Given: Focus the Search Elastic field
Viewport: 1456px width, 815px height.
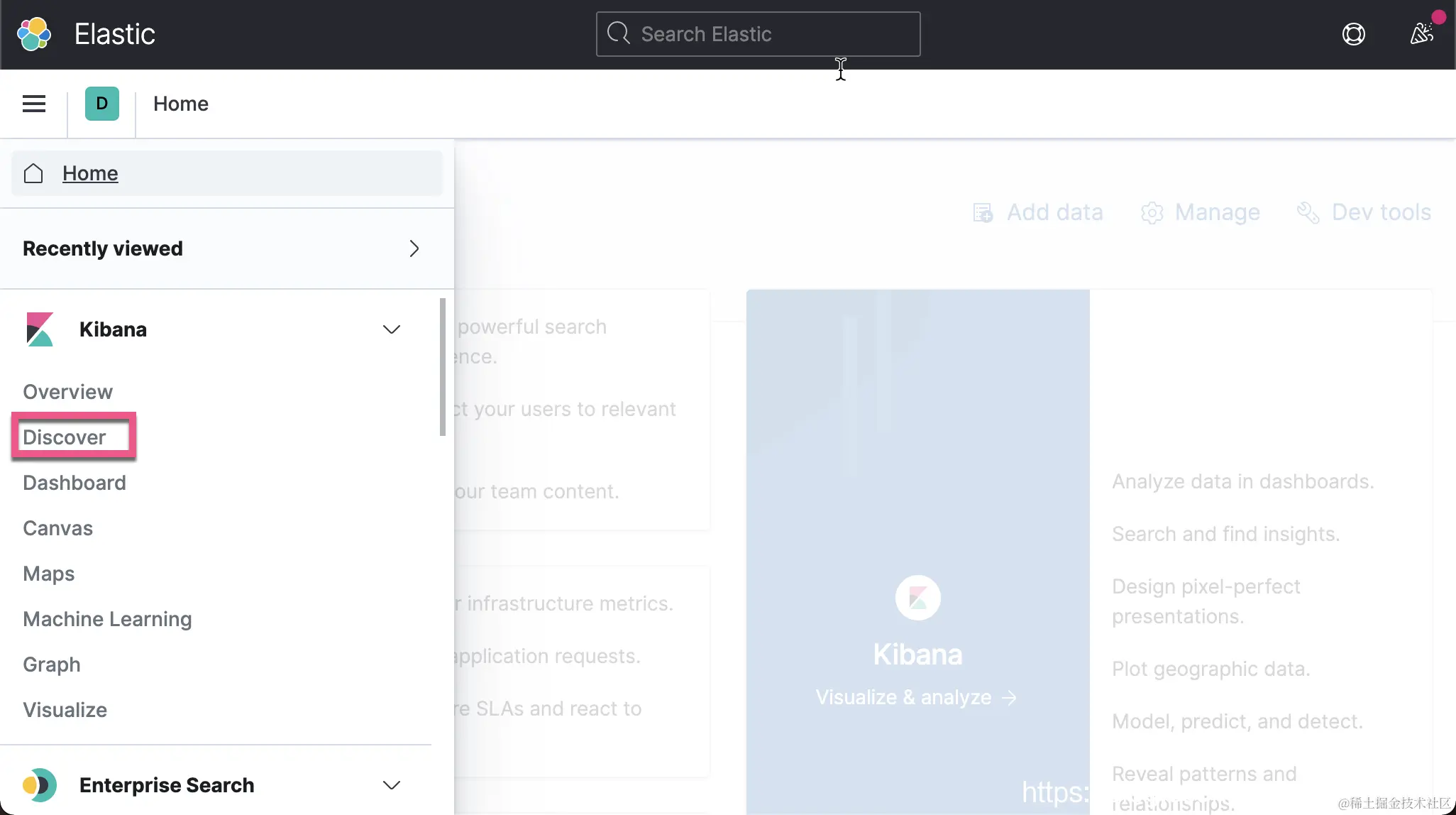Looking at the screenshot, I should click(x=758, y=34).
